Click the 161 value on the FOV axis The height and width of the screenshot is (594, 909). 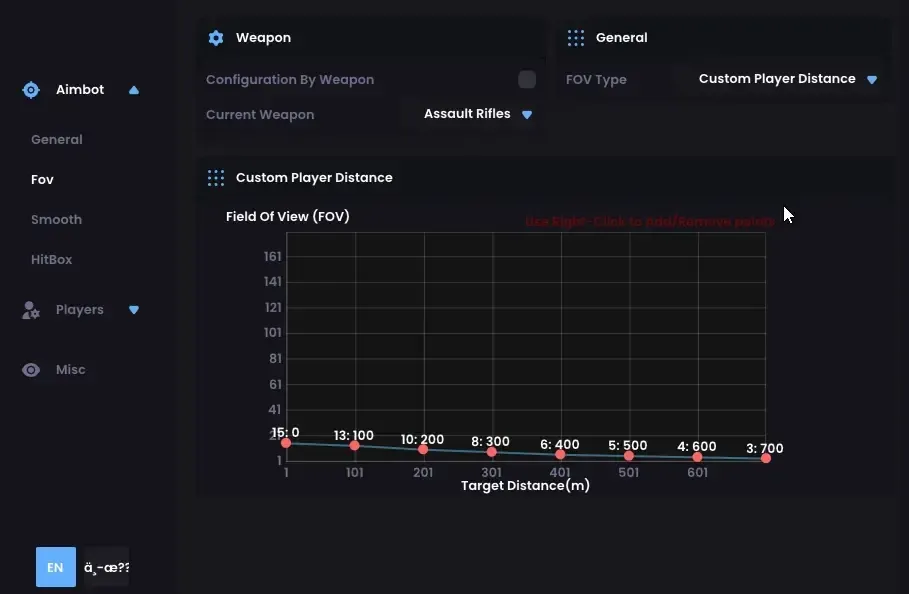coord(272,256)
